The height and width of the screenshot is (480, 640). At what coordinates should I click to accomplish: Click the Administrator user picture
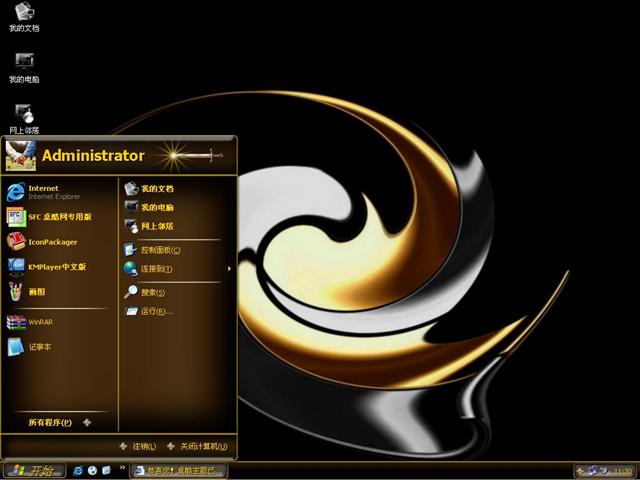(21, 155)
